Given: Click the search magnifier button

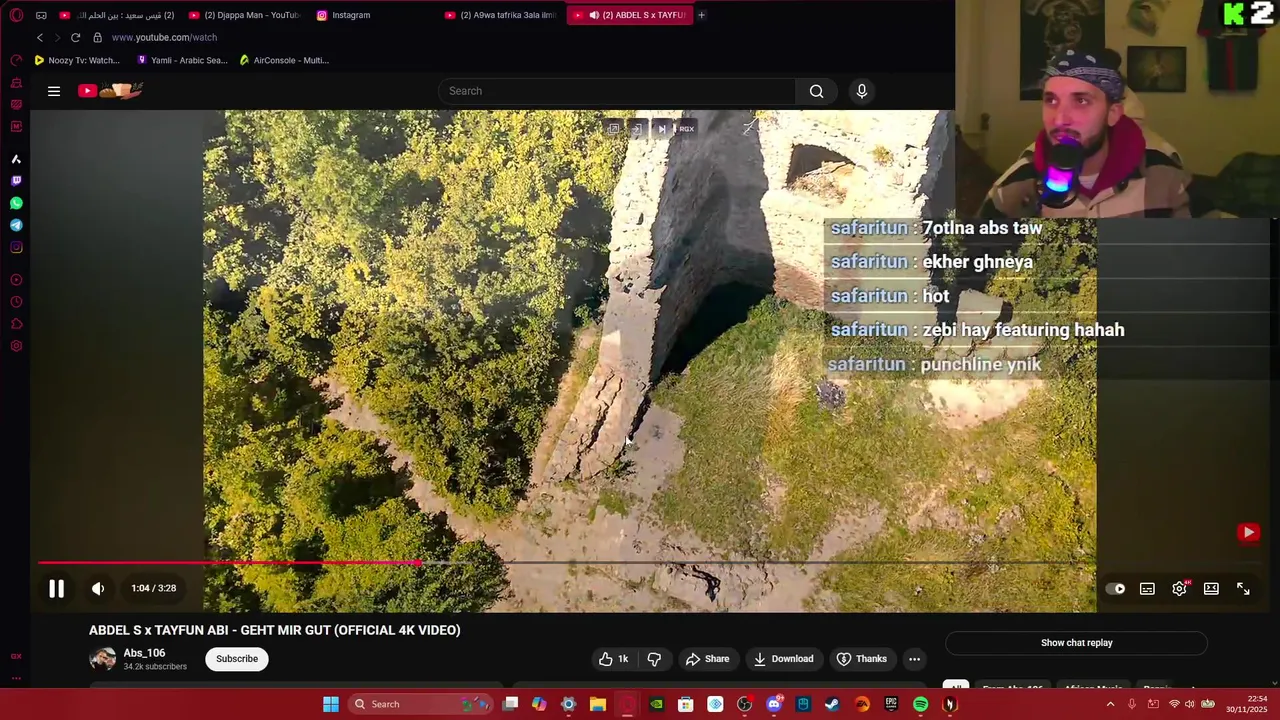Looking at the screenshot, I should tap(816, 91).
